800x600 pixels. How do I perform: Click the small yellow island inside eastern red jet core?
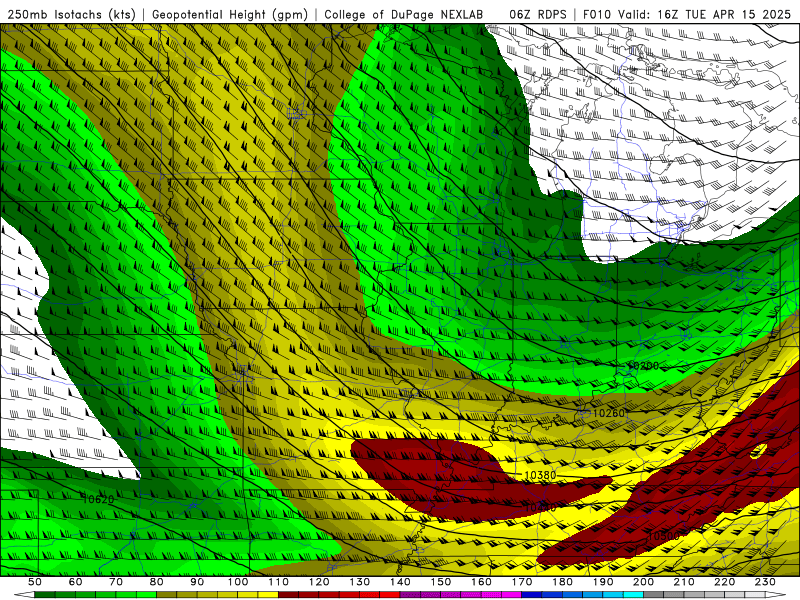point(759,451)
